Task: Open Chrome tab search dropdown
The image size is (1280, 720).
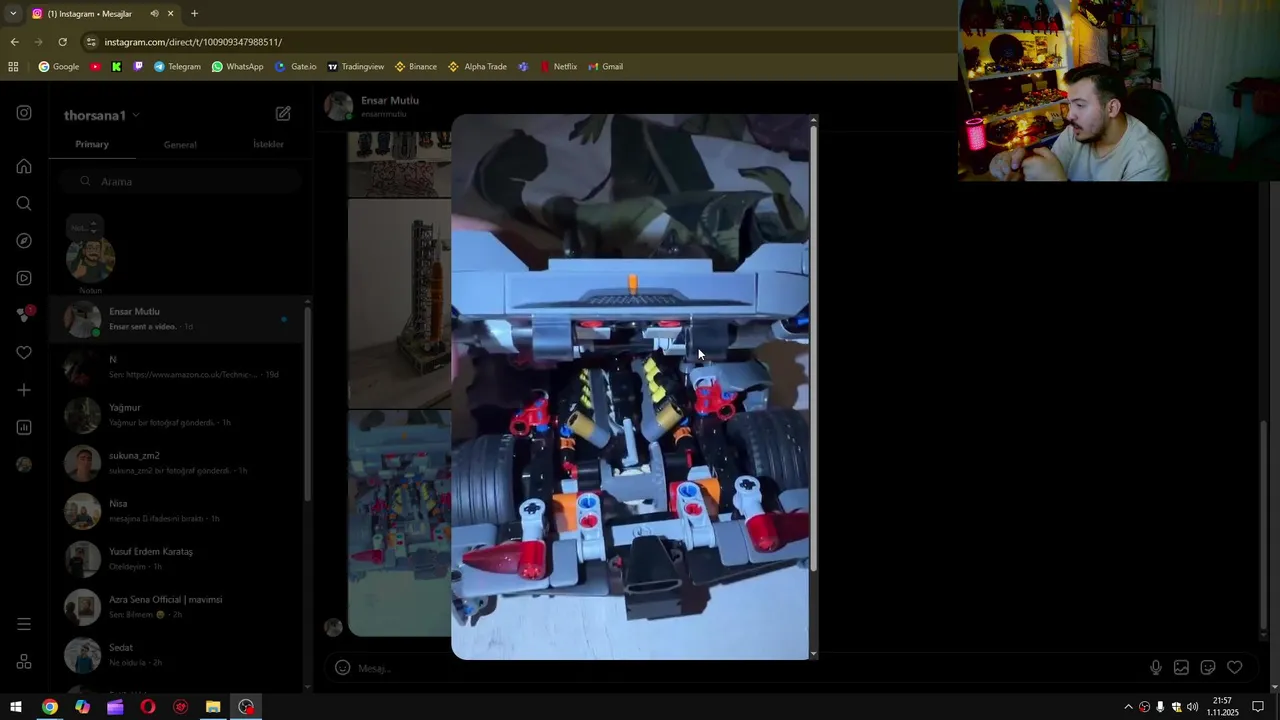Action: [x=13, y=14]
